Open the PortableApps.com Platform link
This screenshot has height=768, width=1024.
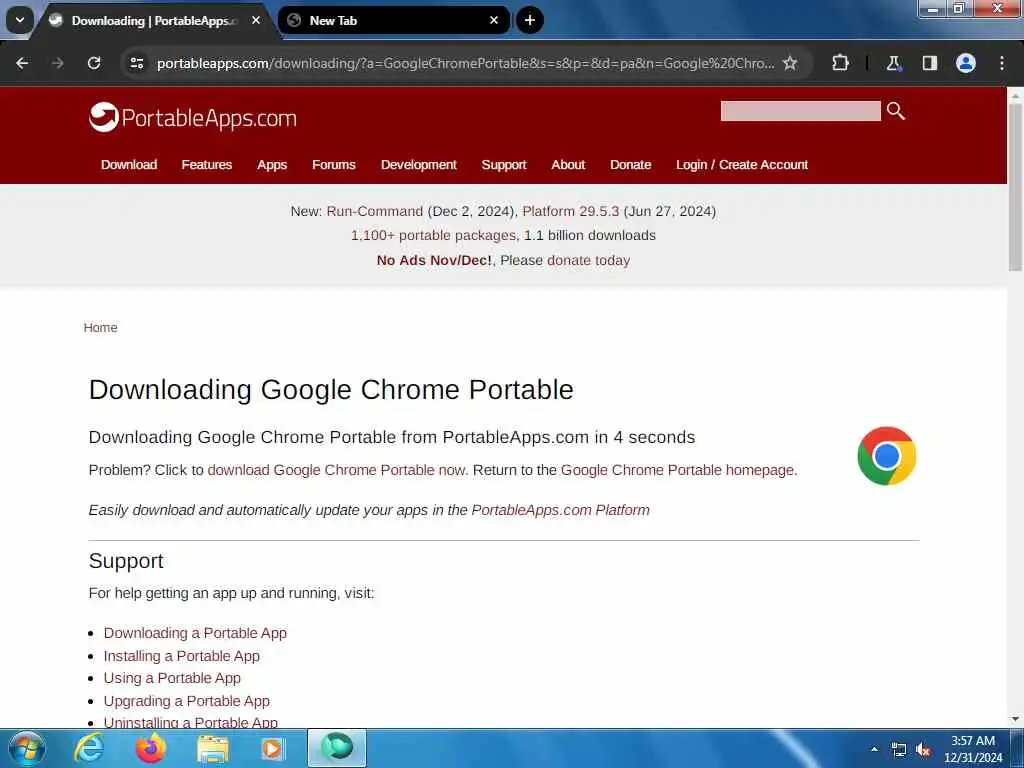click(x=560, y=510)
